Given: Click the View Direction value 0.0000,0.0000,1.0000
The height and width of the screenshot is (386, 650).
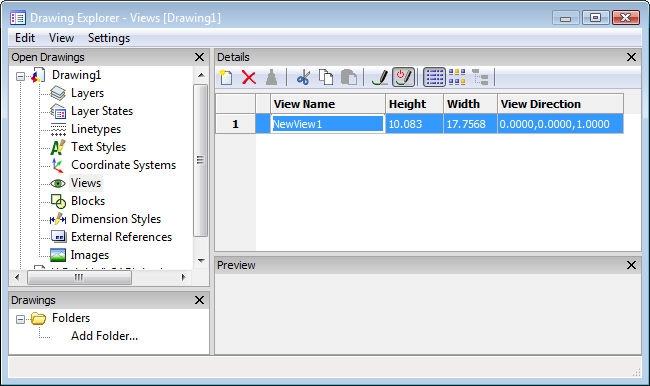Looking at the screenshot, I should click(555, 124).
